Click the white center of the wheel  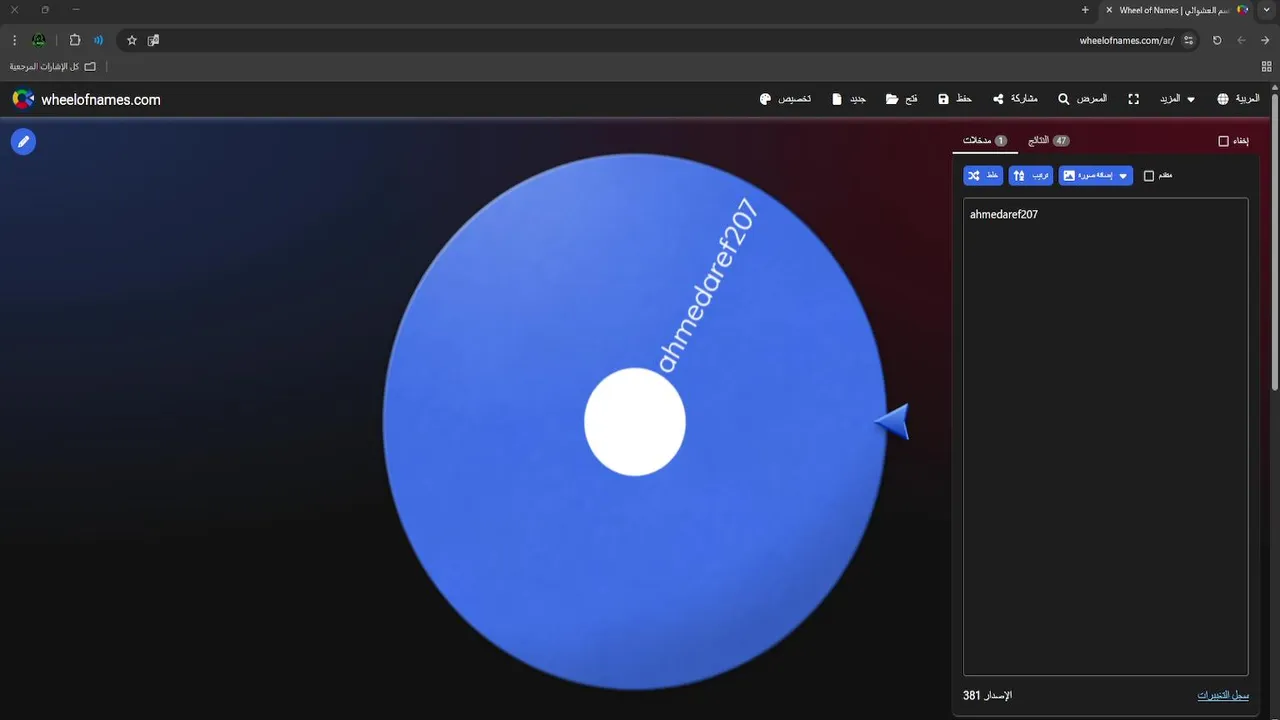pyautogui.click(x=635, y=421)
